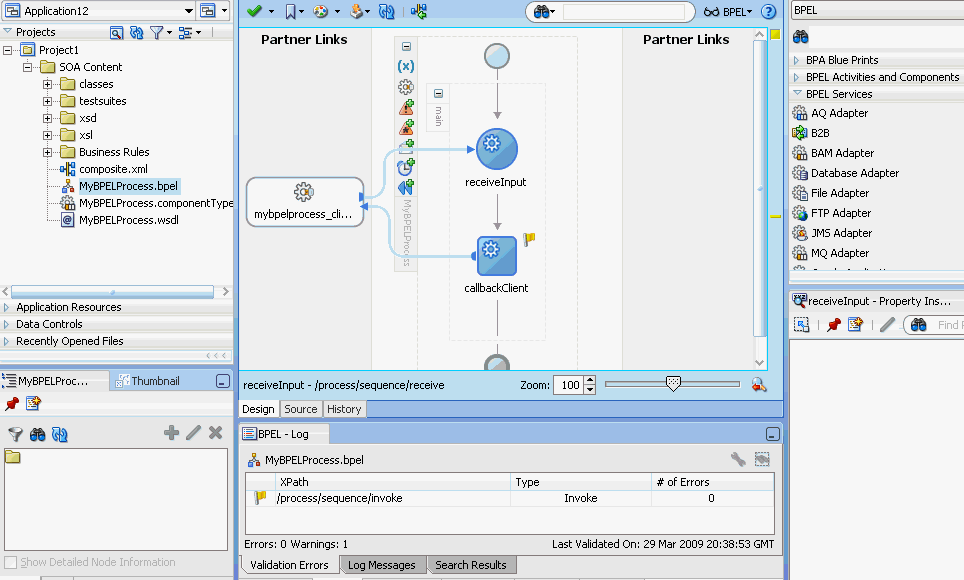Click the color palette toolbar icon
The width and height of the screenshot is (964, 580).
coord(321,11)
